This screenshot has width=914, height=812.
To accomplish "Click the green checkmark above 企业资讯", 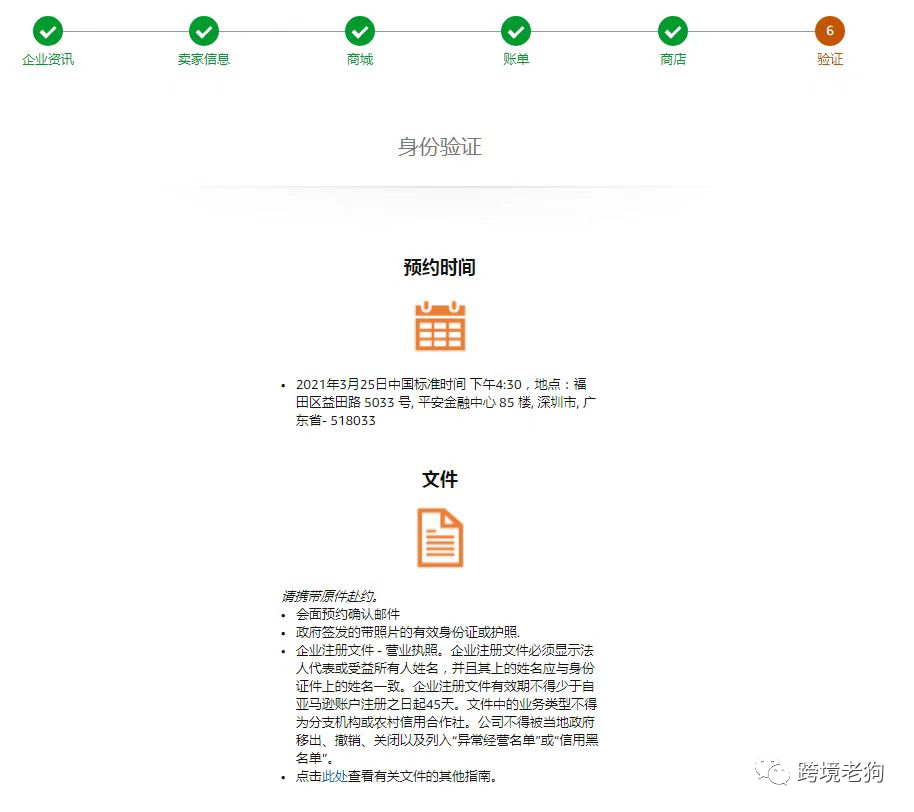I will tap(47, 31).
